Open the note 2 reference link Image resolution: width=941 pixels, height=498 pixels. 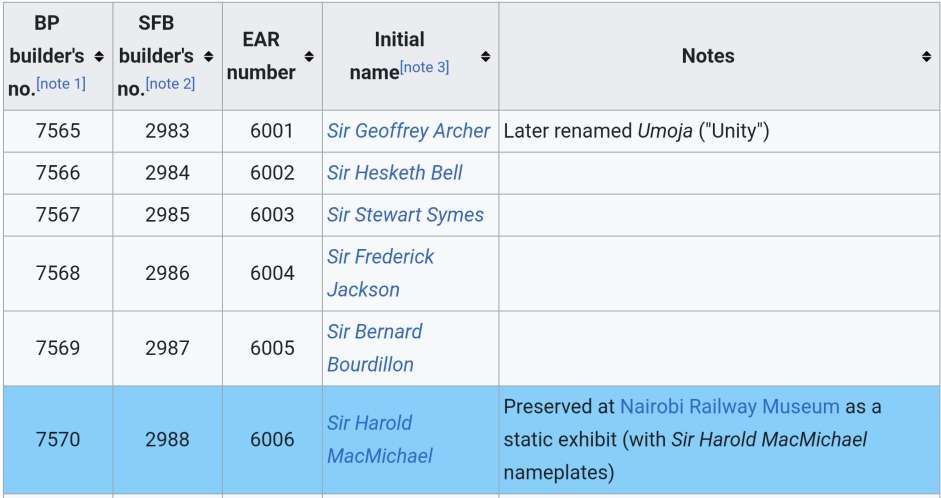point(170,84)
